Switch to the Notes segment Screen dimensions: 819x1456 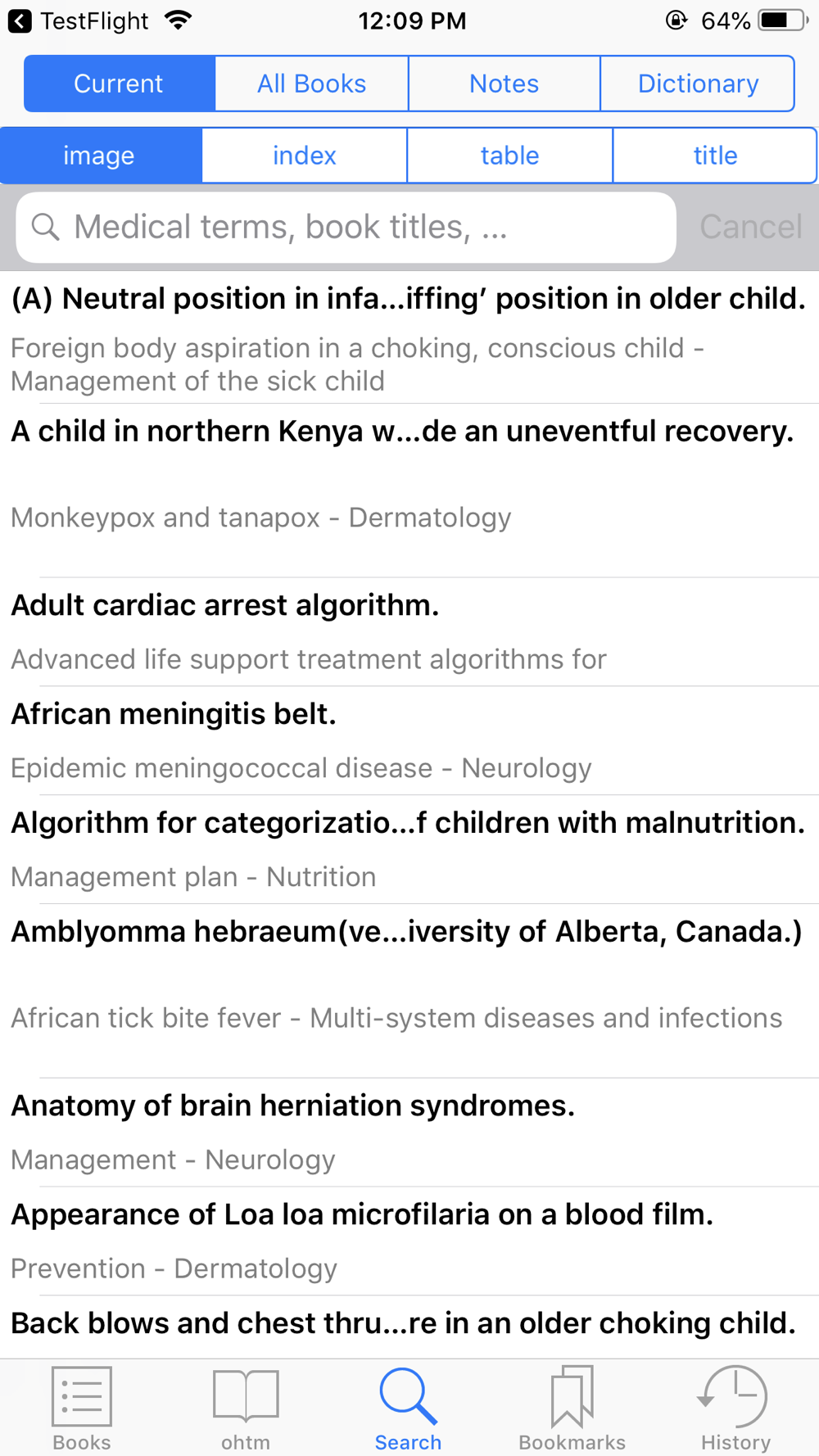click(505, 84)
